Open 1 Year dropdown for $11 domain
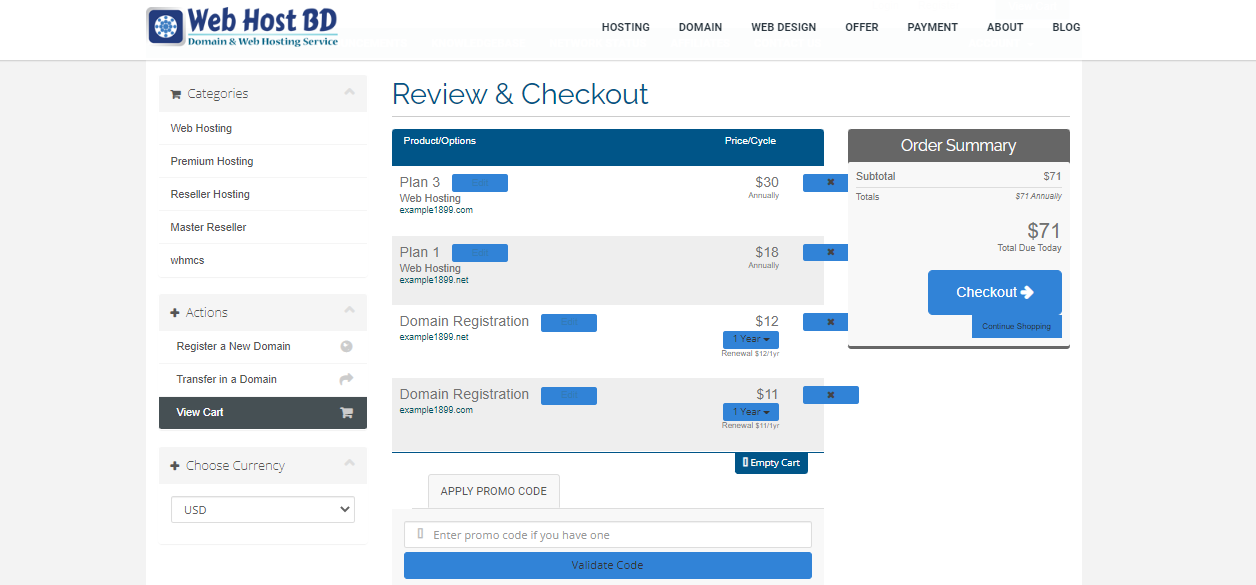Image resolution: width=1256 pixels, height=585 pixels. click(750, 412)
